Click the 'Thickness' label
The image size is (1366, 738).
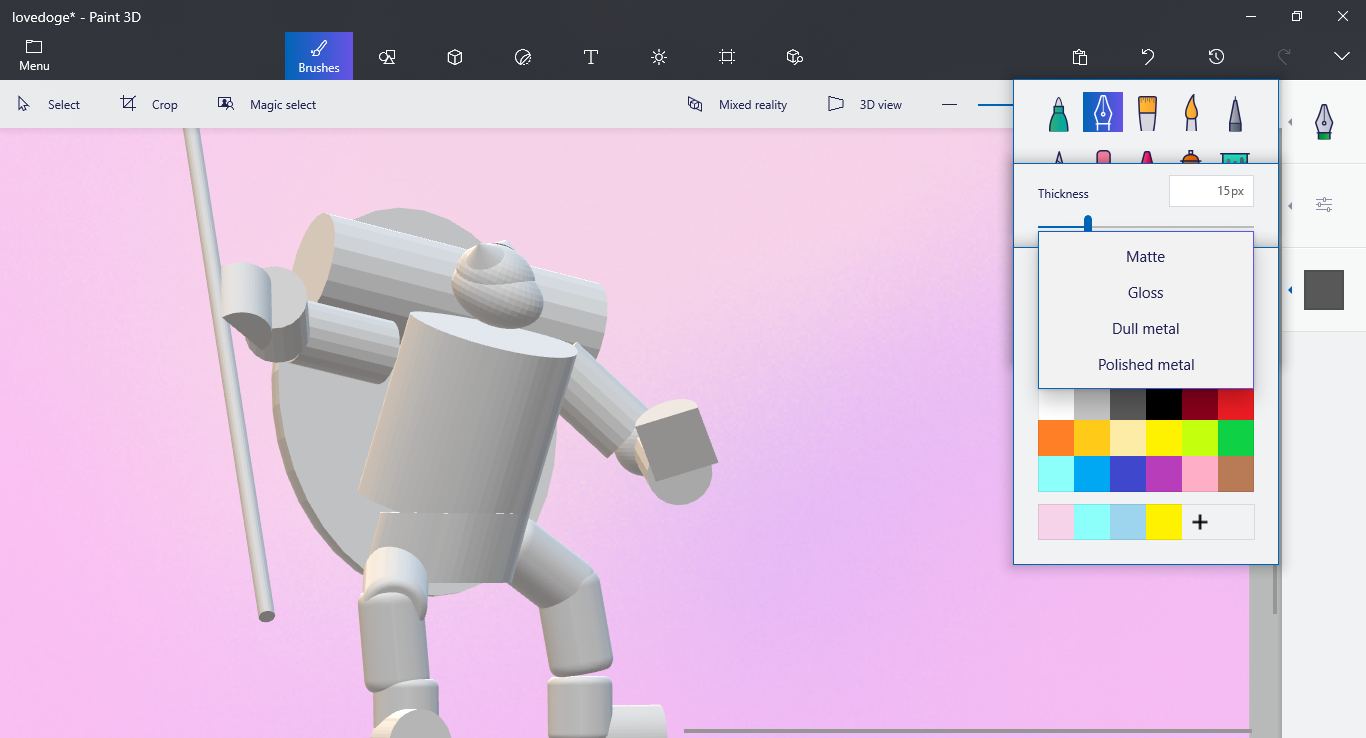1063,194
